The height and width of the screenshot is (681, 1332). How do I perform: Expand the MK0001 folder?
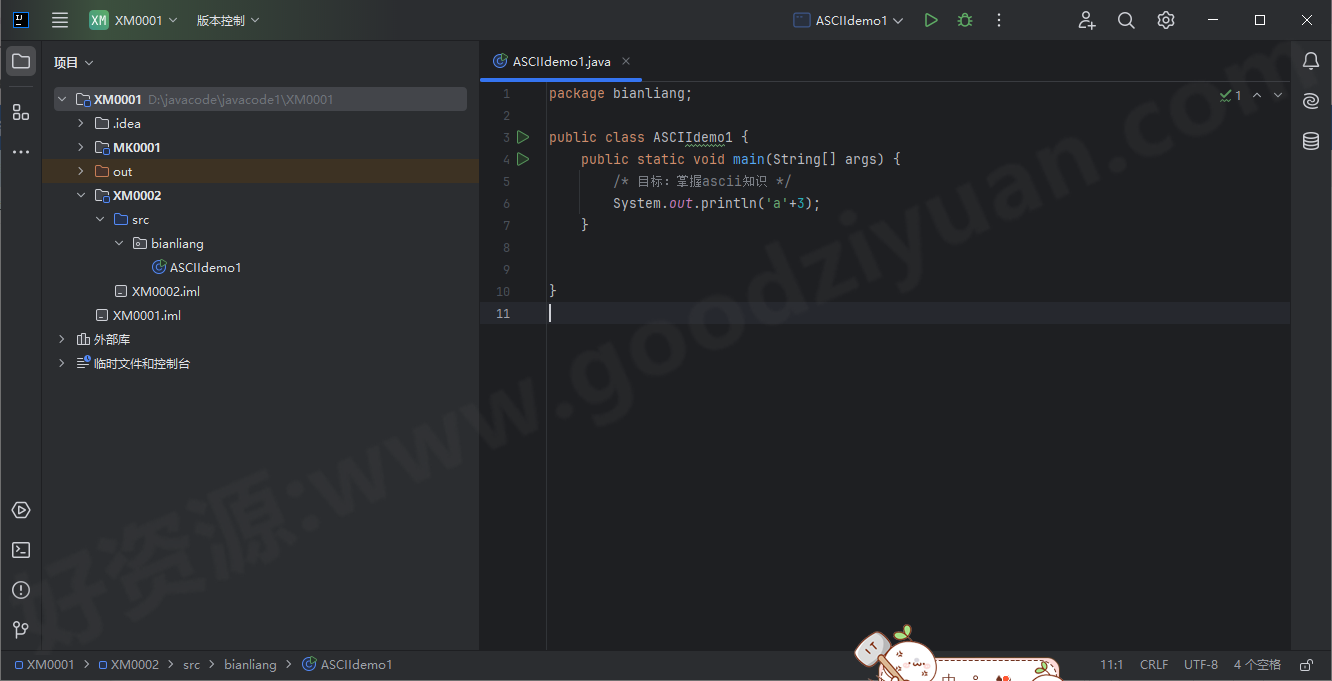[80, 147]
